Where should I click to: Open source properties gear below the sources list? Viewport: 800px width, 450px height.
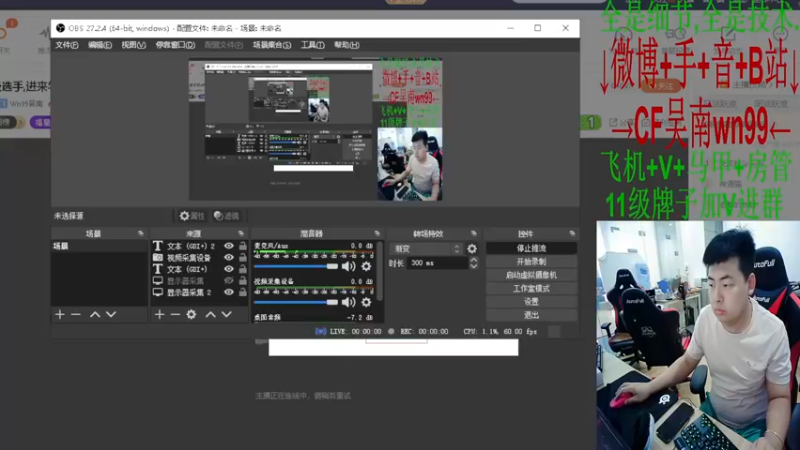tap(191, 314)
